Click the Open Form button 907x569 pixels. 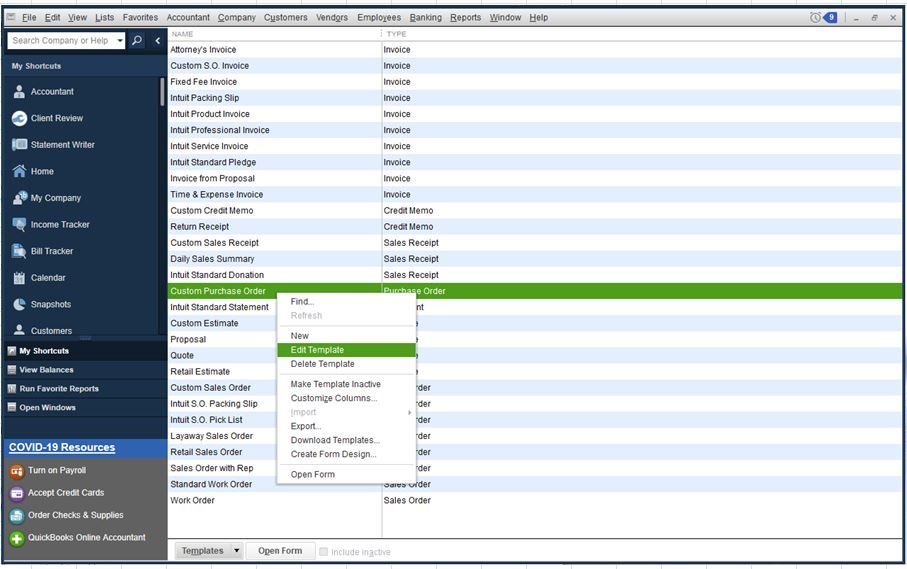pyautogui.click(x=281, y=550)
